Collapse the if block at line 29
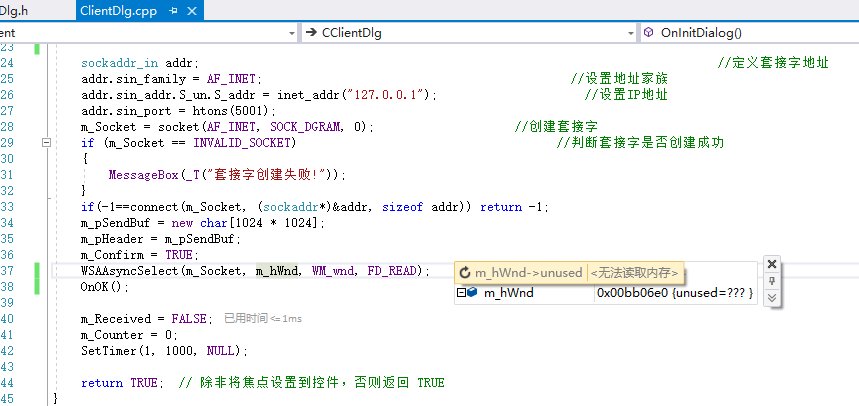859x406 pixels. click(47, 142)
